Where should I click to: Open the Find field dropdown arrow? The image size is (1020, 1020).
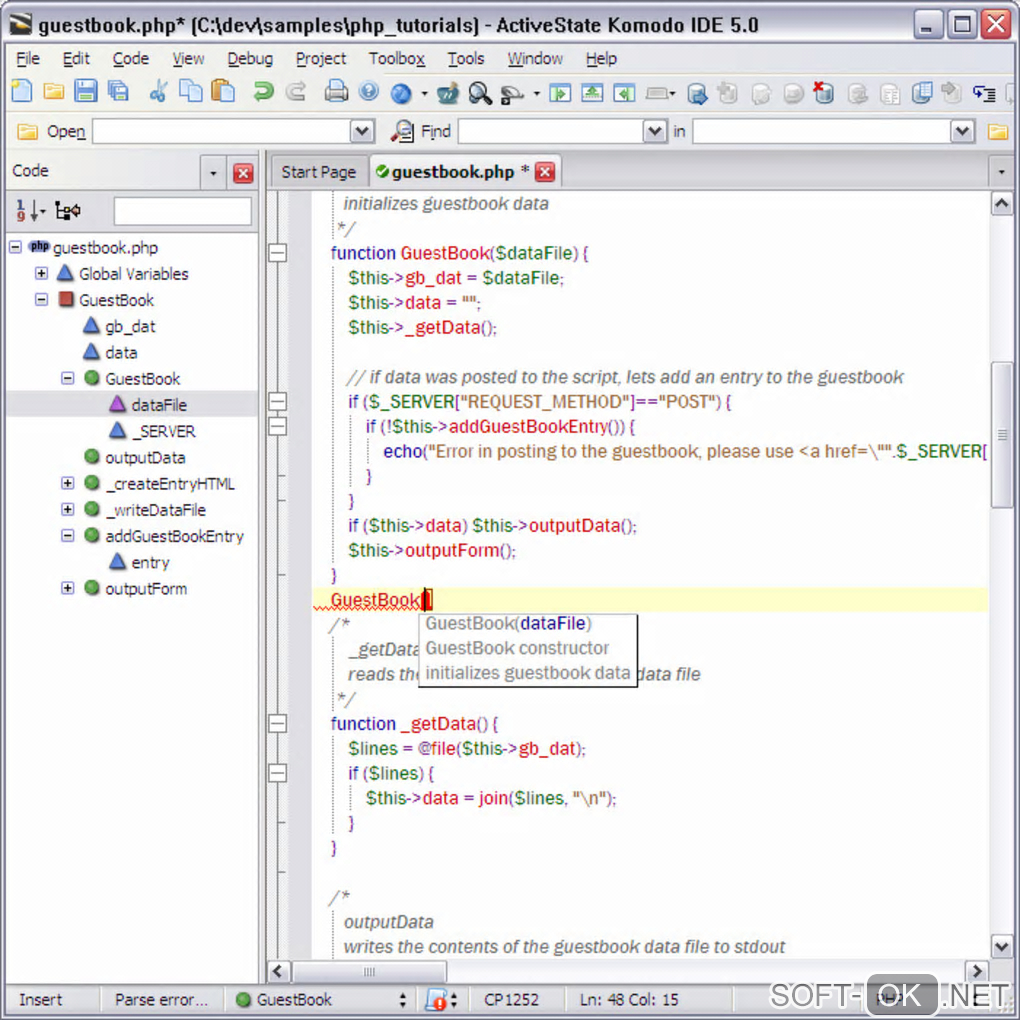coord(654,131)
